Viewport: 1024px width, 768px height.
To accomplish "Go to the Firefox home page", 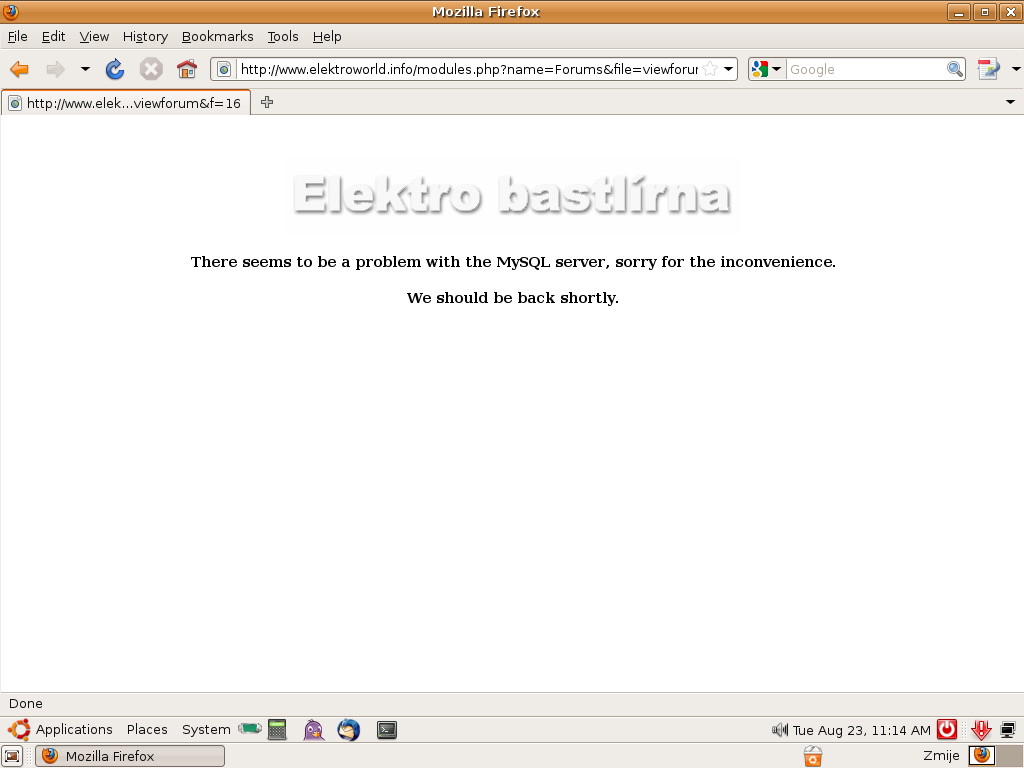I will [x=187, y=69].
